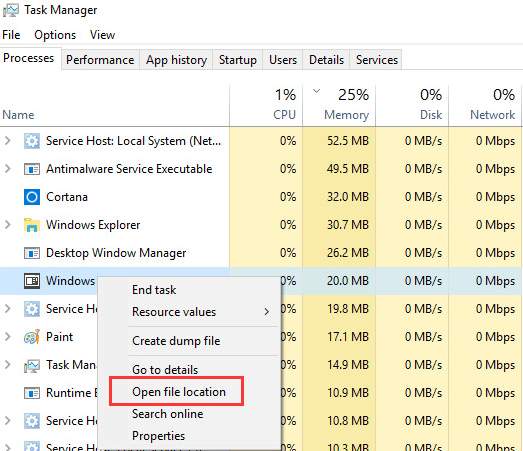Viewport: 523px width, 451px height.
Task: Sort by the 25% Memory column header
Action: pyautogui.click(x=339, y=105)
